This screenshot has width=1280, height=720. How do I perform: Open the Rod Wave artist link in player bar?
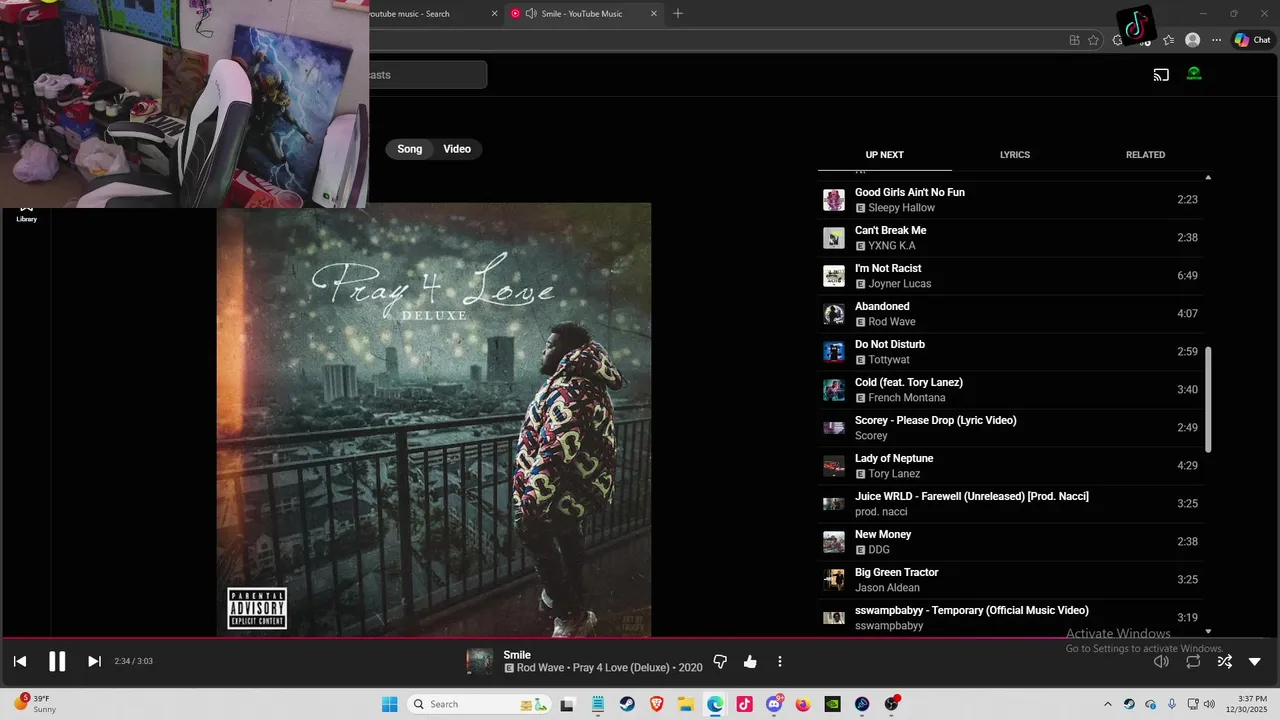[x=541, y=668]
